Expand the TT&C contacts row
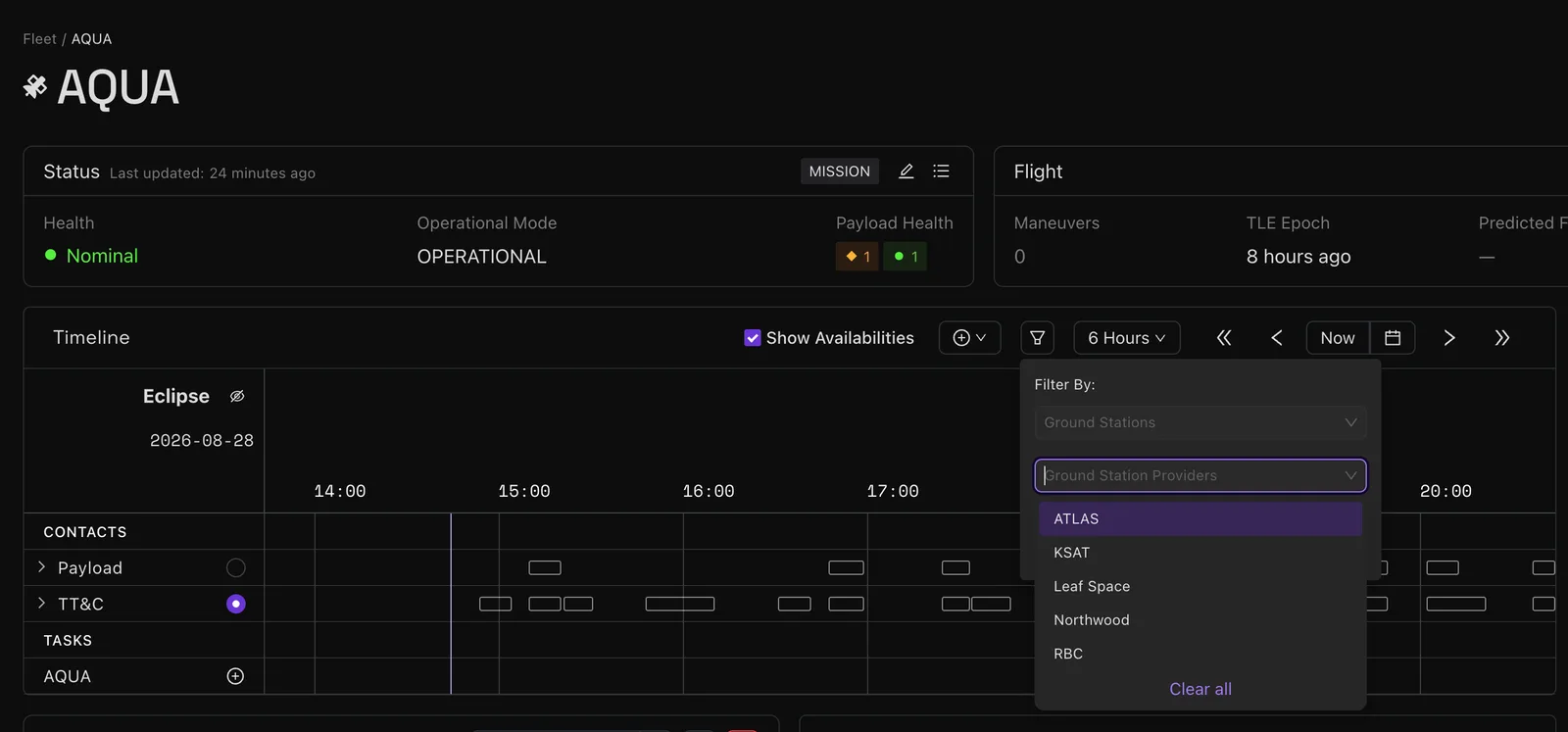Image resolution: width=1568 pixels, height=732 pixels. tap(41, 604)
